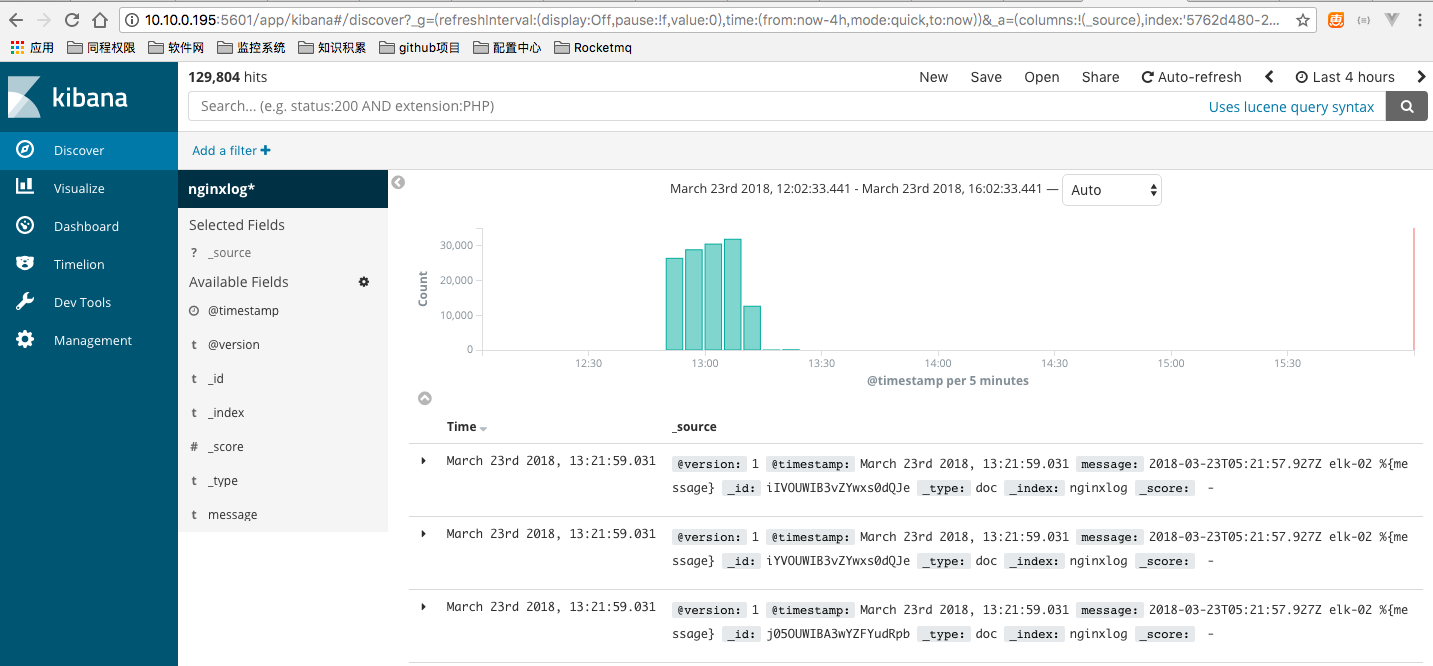The image size is (1433, 666).
Task: Click the tallest histogram bar
Action: (732, 294)
